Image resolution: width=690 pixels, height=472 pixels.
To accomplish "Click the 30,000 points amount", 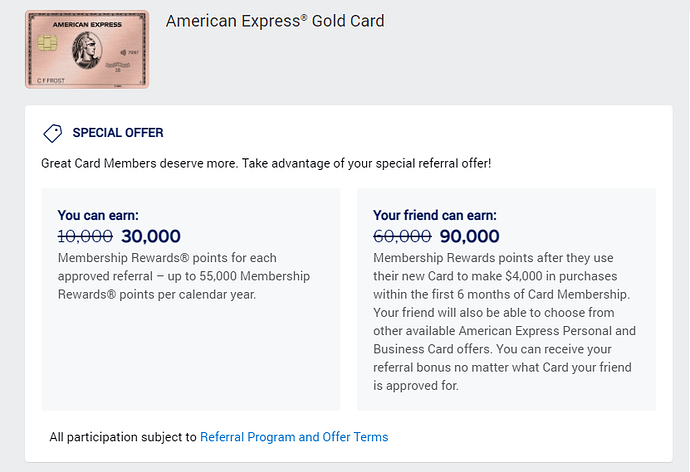I will (x=151, y=236).
